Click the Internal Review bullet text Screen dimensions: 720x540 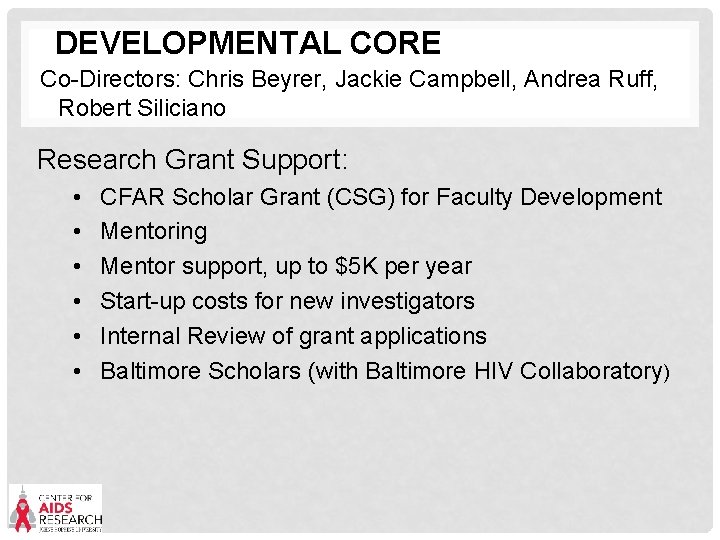293,336
